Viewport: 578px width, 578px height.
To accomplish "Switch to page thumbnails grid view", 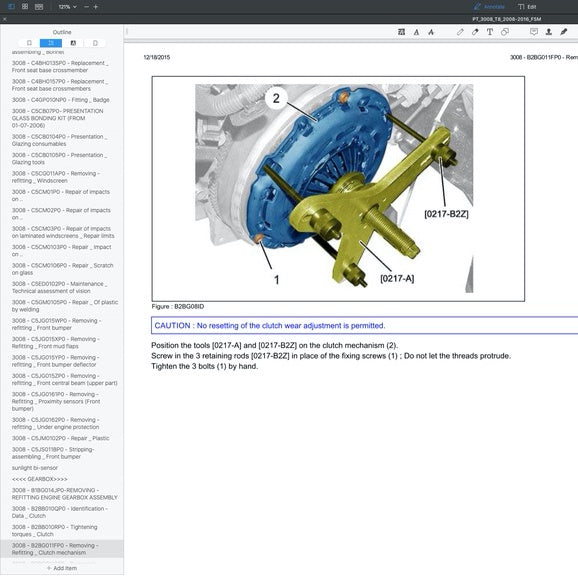I will pos(25,7).
